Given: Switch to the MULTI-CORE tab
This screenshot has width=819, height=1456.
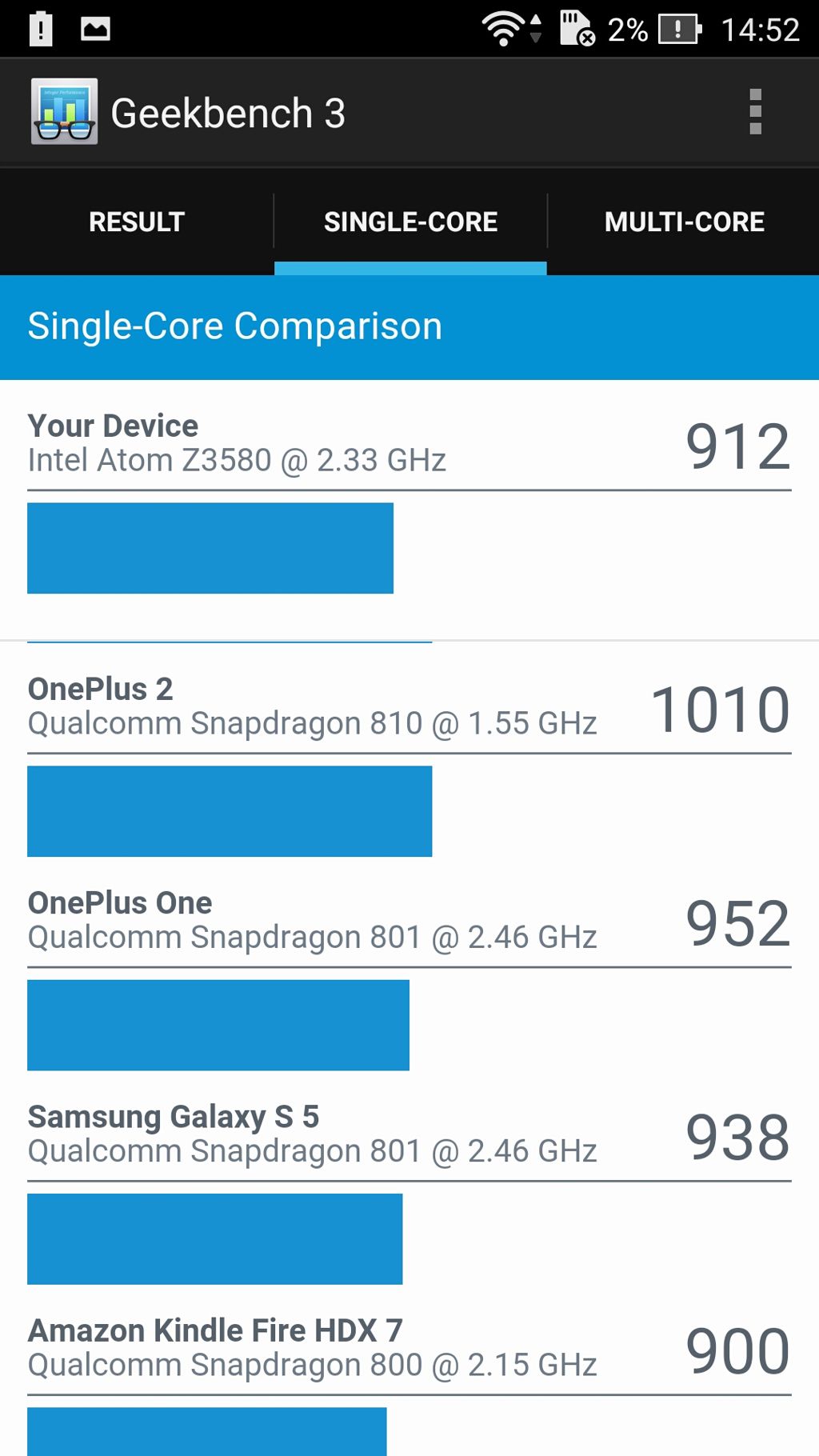Looking at the screenshot, I should pyautogui.click(x=684, y=222).
